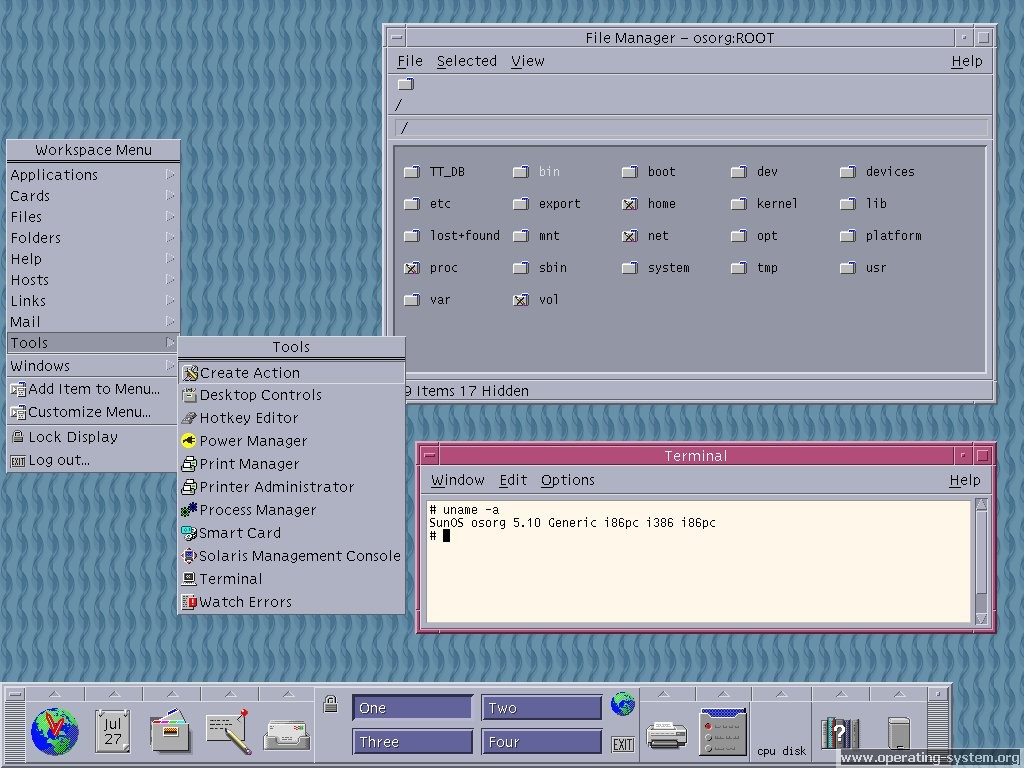The image size is (1024, 768).
Task: Open the Edit menu in Terminal
Action: (513, 480)
